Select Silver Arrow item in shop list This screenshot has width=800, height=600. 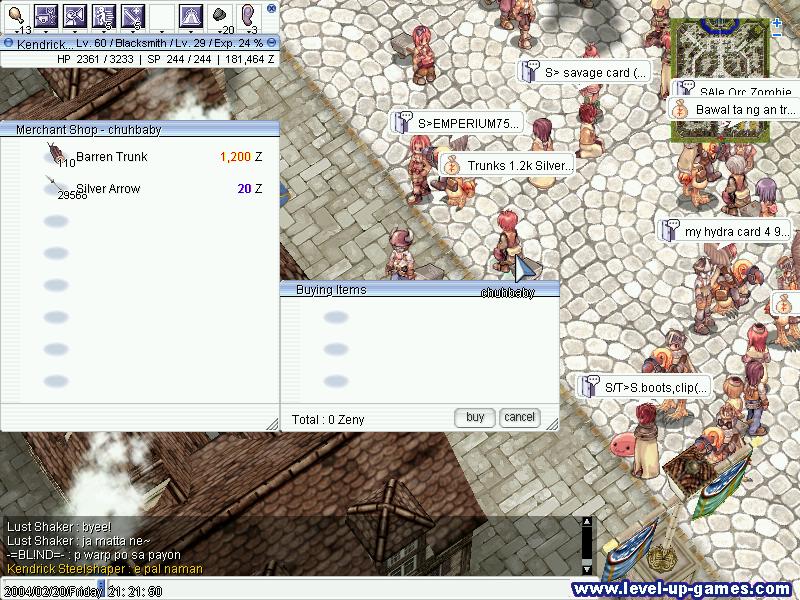(x=108, y=189)
